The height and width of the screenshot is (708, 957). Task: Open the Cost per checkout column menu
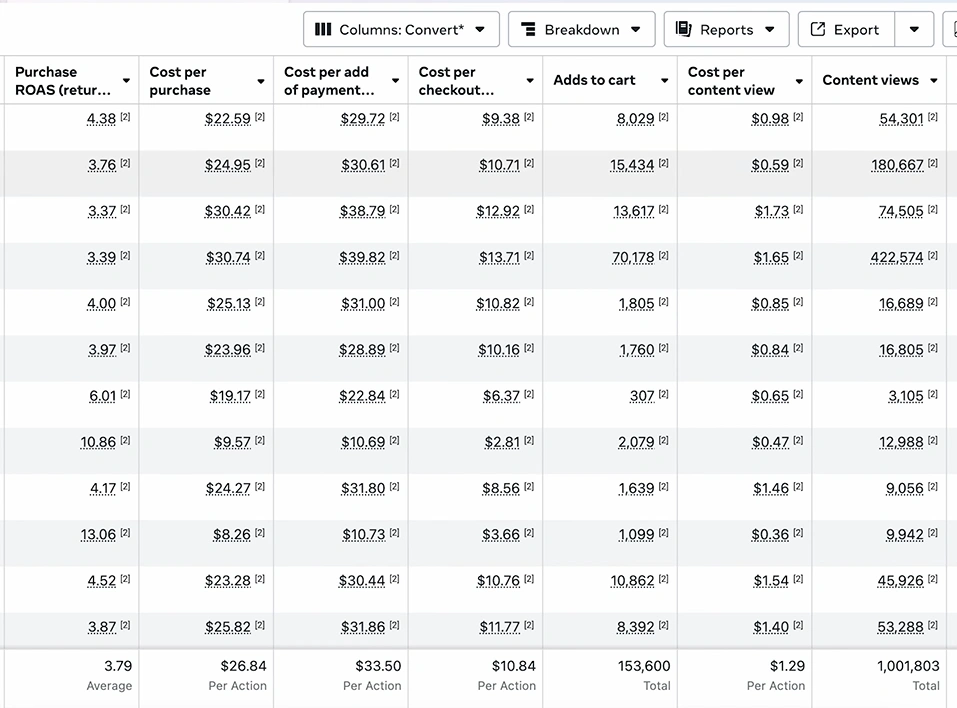[x=530, y=81]
